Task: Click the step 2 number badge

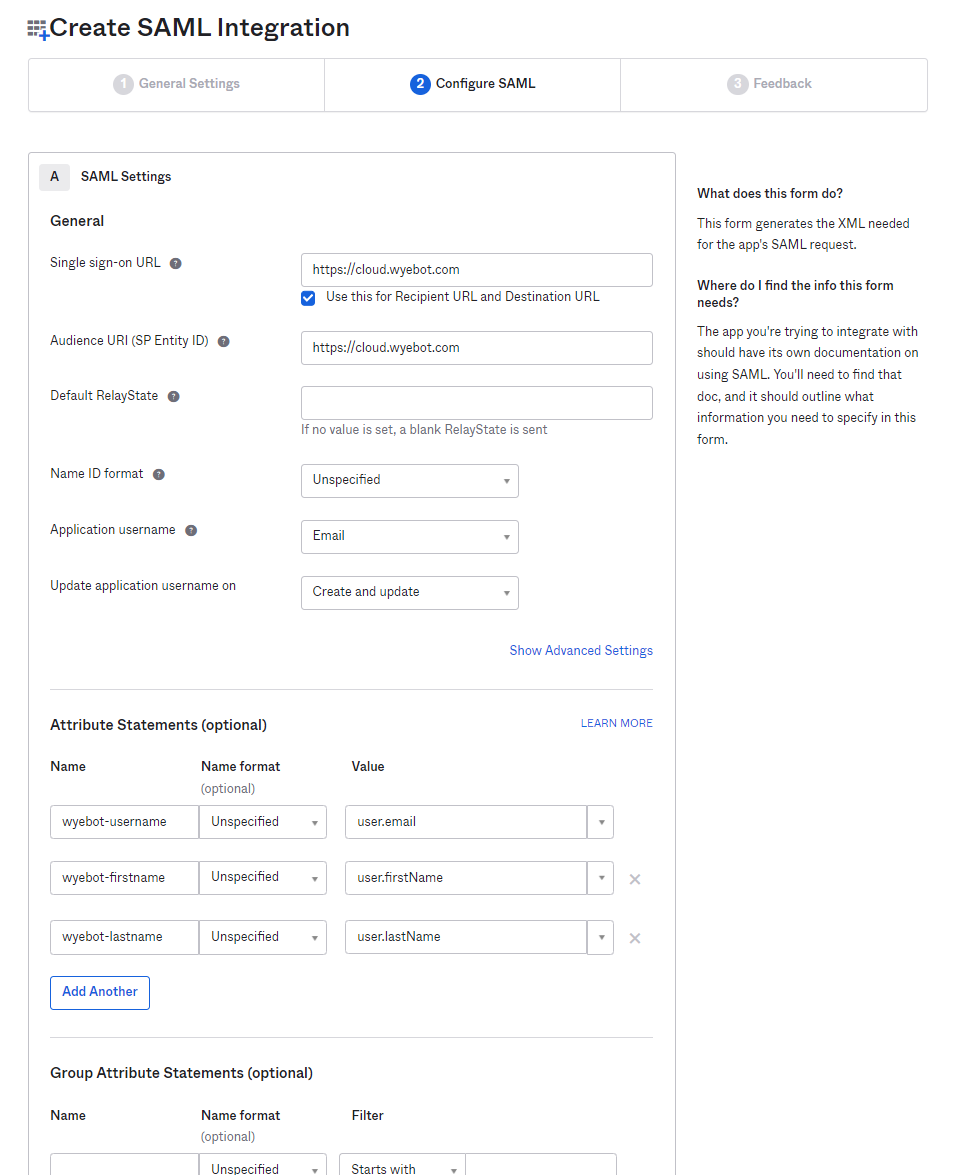Action: click(x=420, y=84)
